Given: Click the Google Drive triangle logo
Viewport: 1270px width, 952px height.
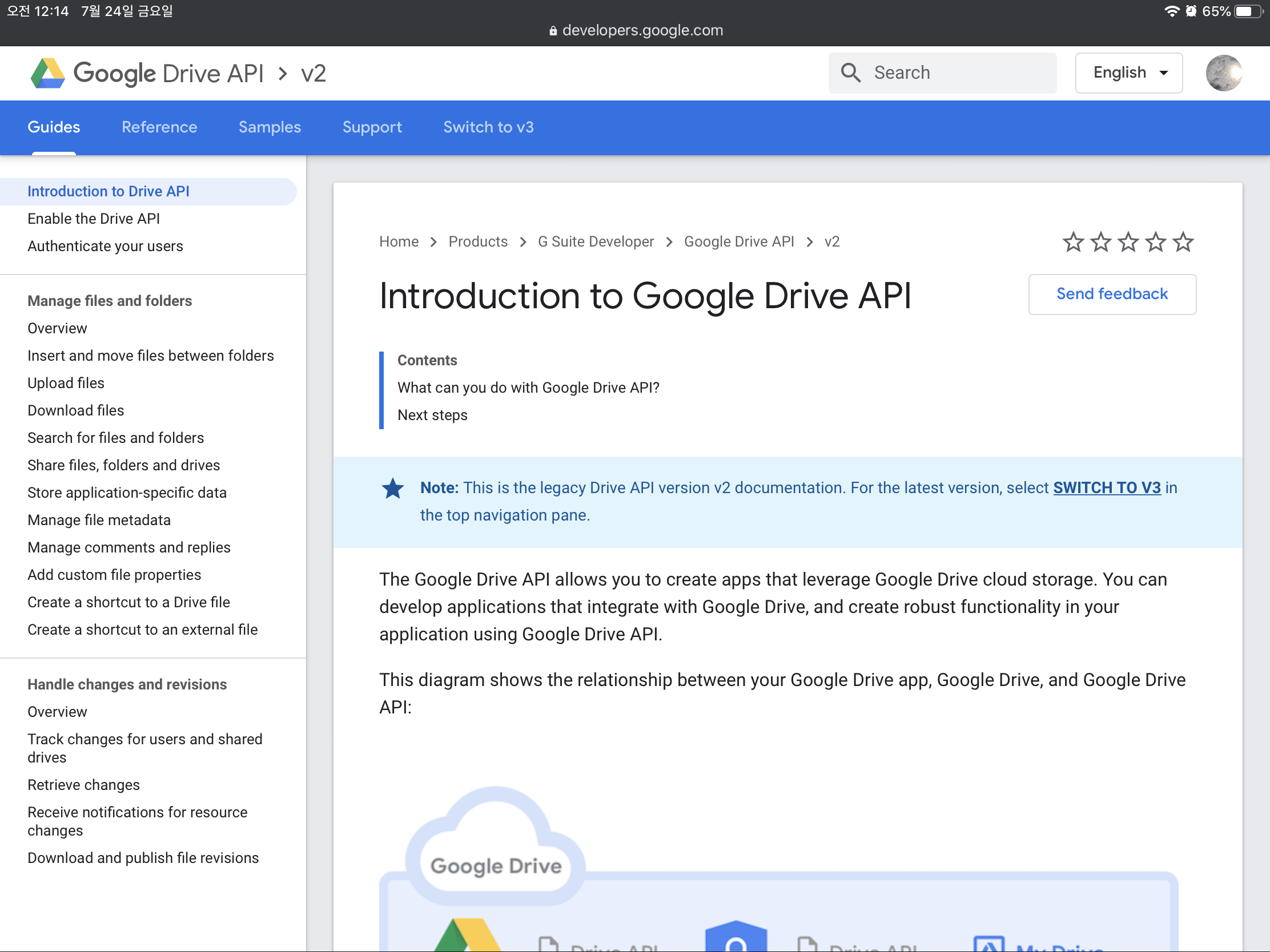Looking at the screenshot, I should [x=47, y=74].
